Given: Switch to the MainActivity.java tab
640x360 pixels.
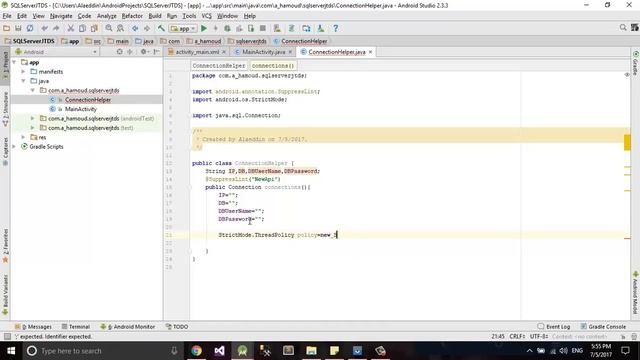Looking at the screenshot, I should [x=264, y=52].
